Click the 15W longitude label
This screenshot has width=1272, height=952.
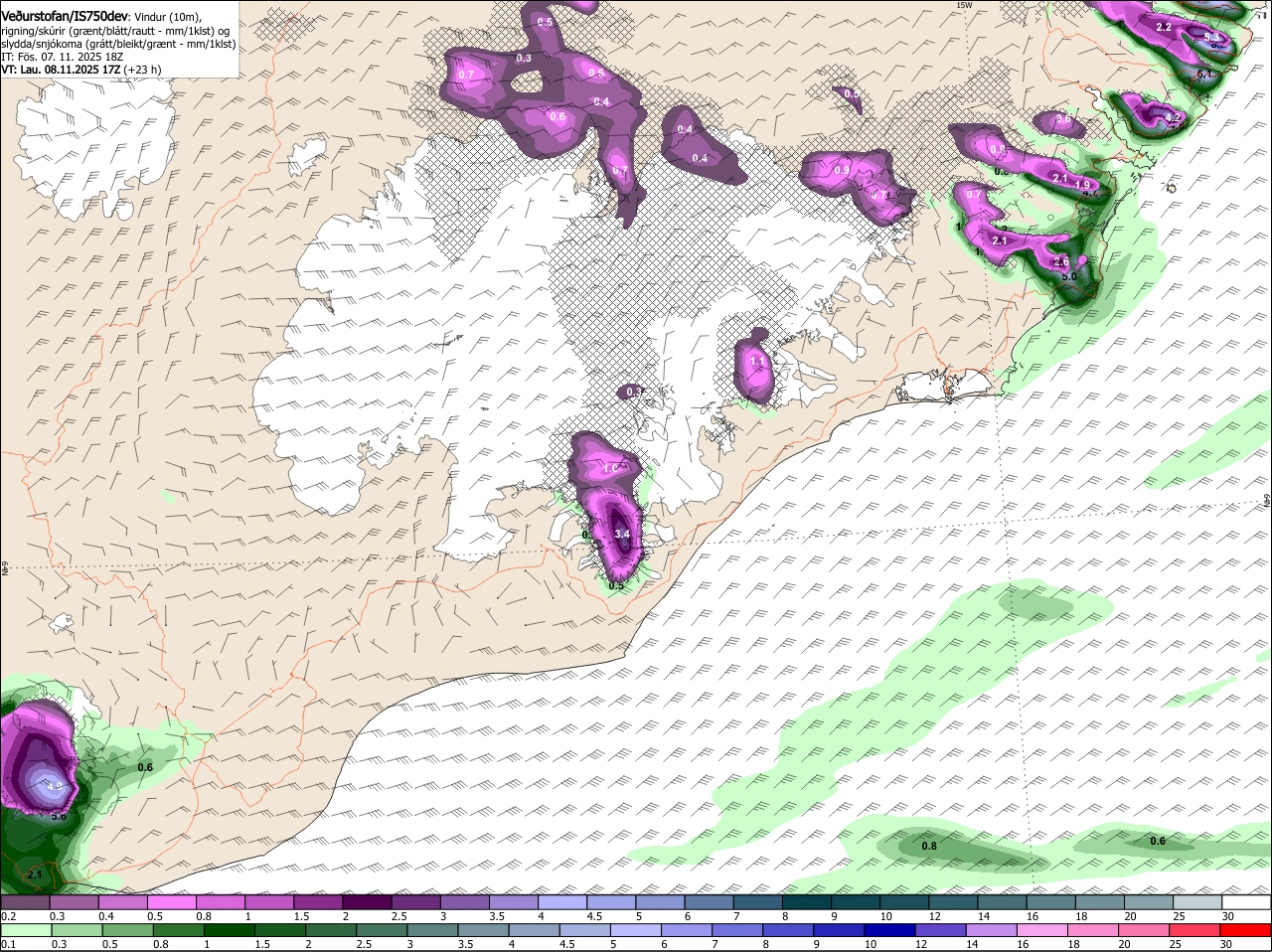pyautogui.click(x=963, y=5)
